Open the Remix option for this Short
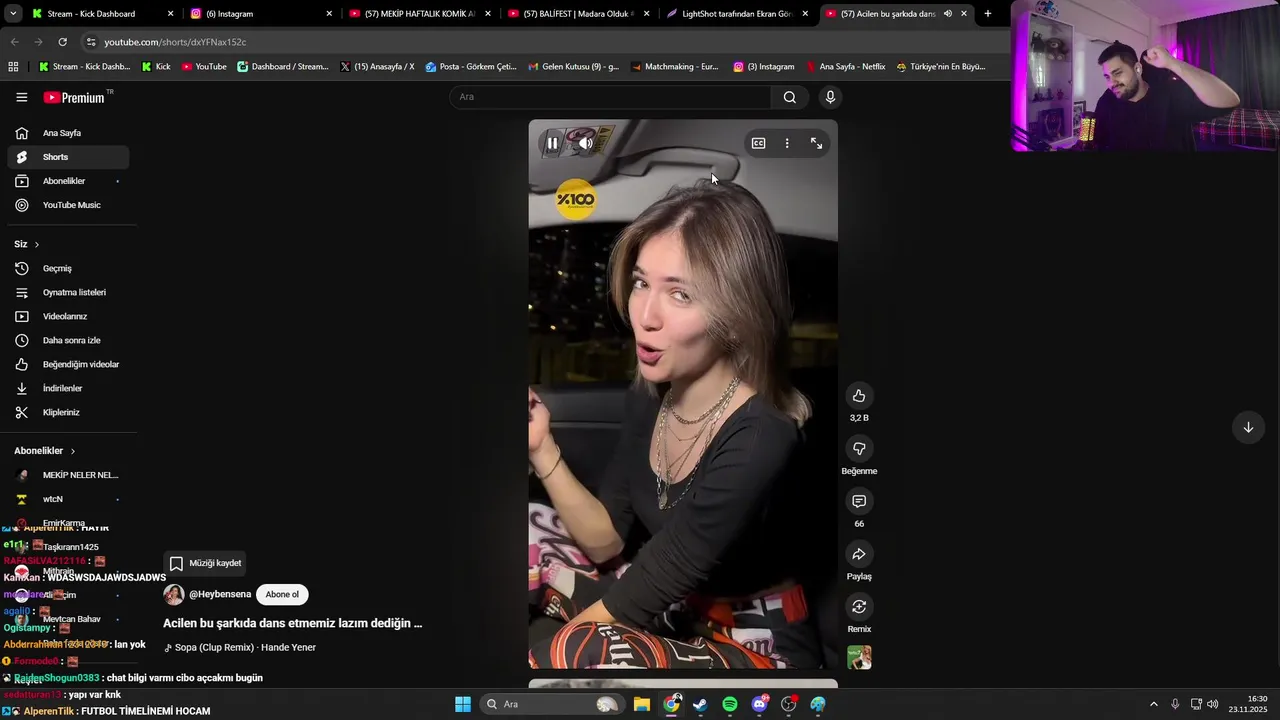This screenshot has height=720, width=1280. (859, 607)
